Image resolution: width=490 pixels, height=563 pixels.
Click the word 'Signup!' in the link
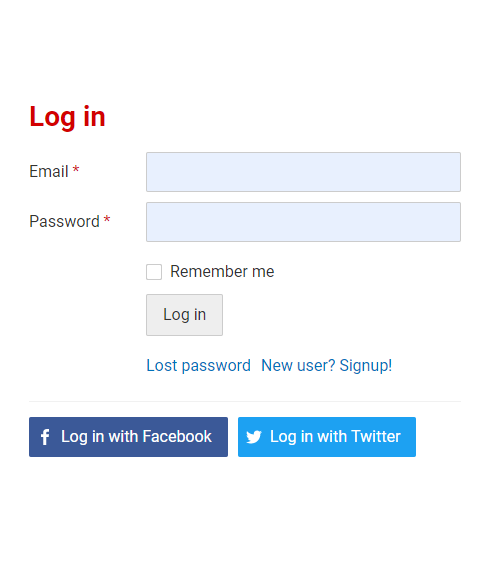(366, 366)
